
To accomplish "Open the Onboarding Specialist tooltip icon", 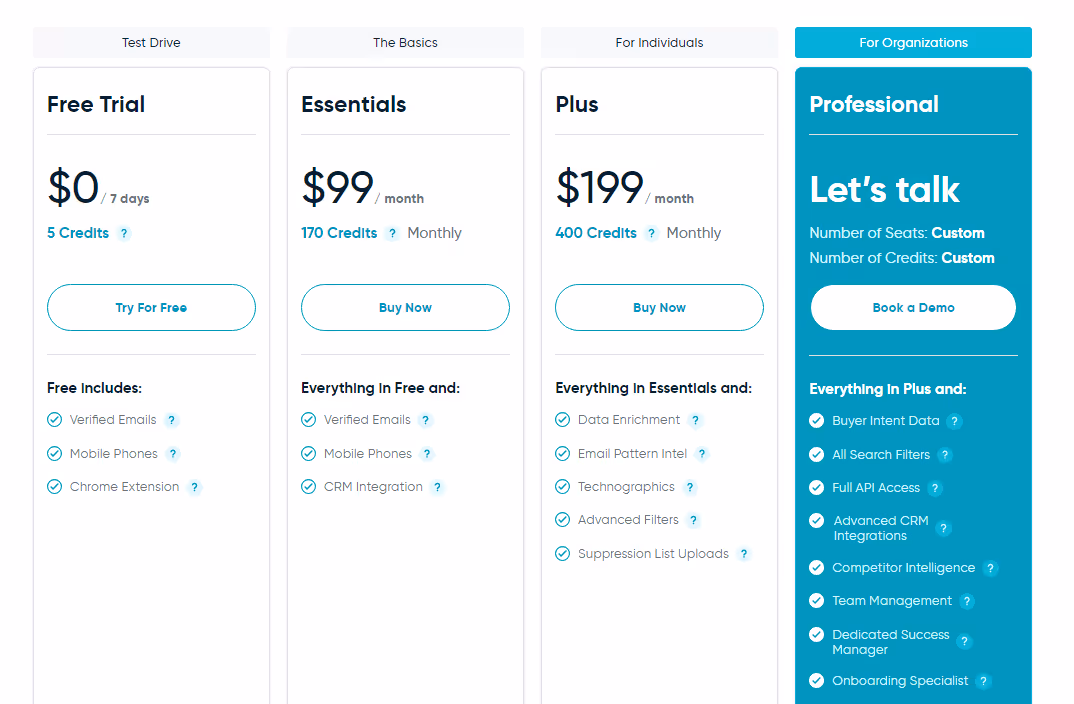I will click(983, 681).
